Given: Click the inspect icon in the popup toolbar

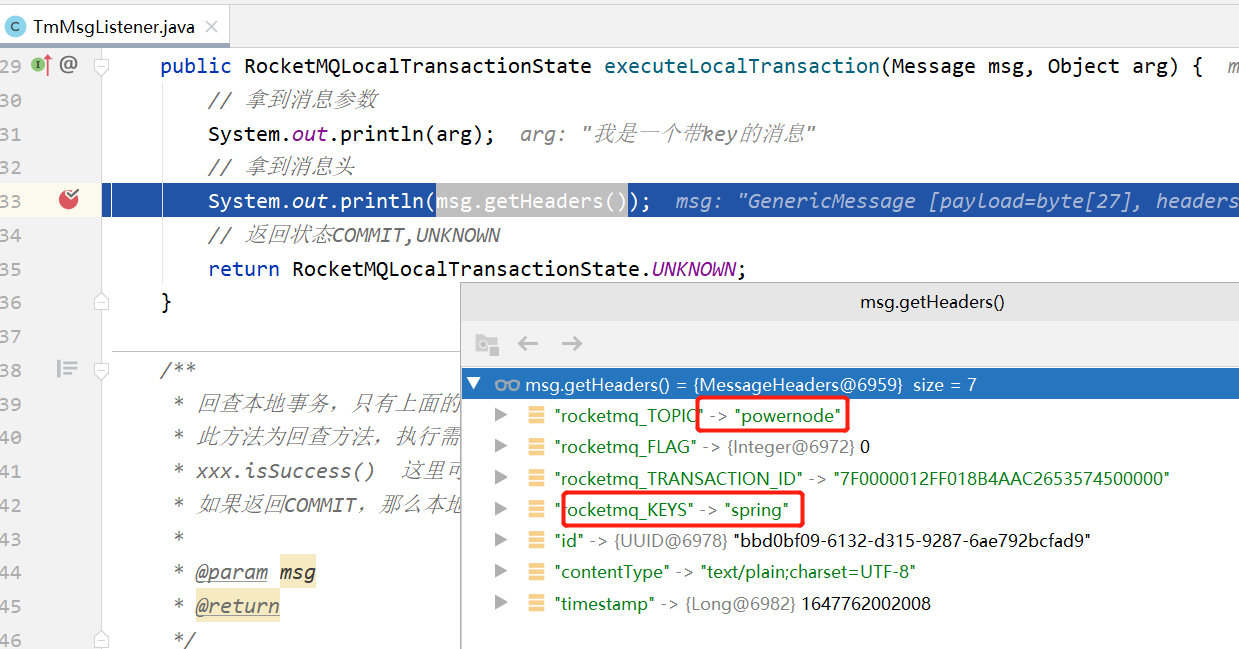Looking at the screenshot, I should (x=487, y=343).
